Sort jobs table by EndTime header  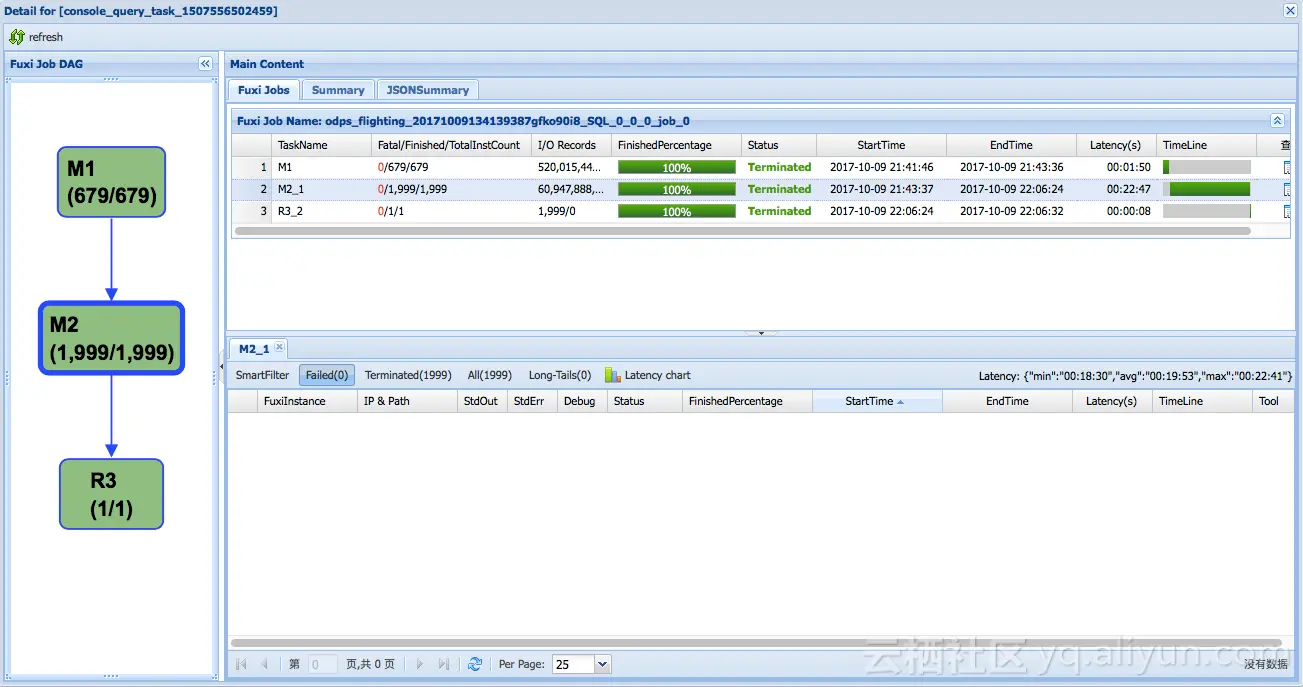pyautogui.click(x=1011, y=145)
